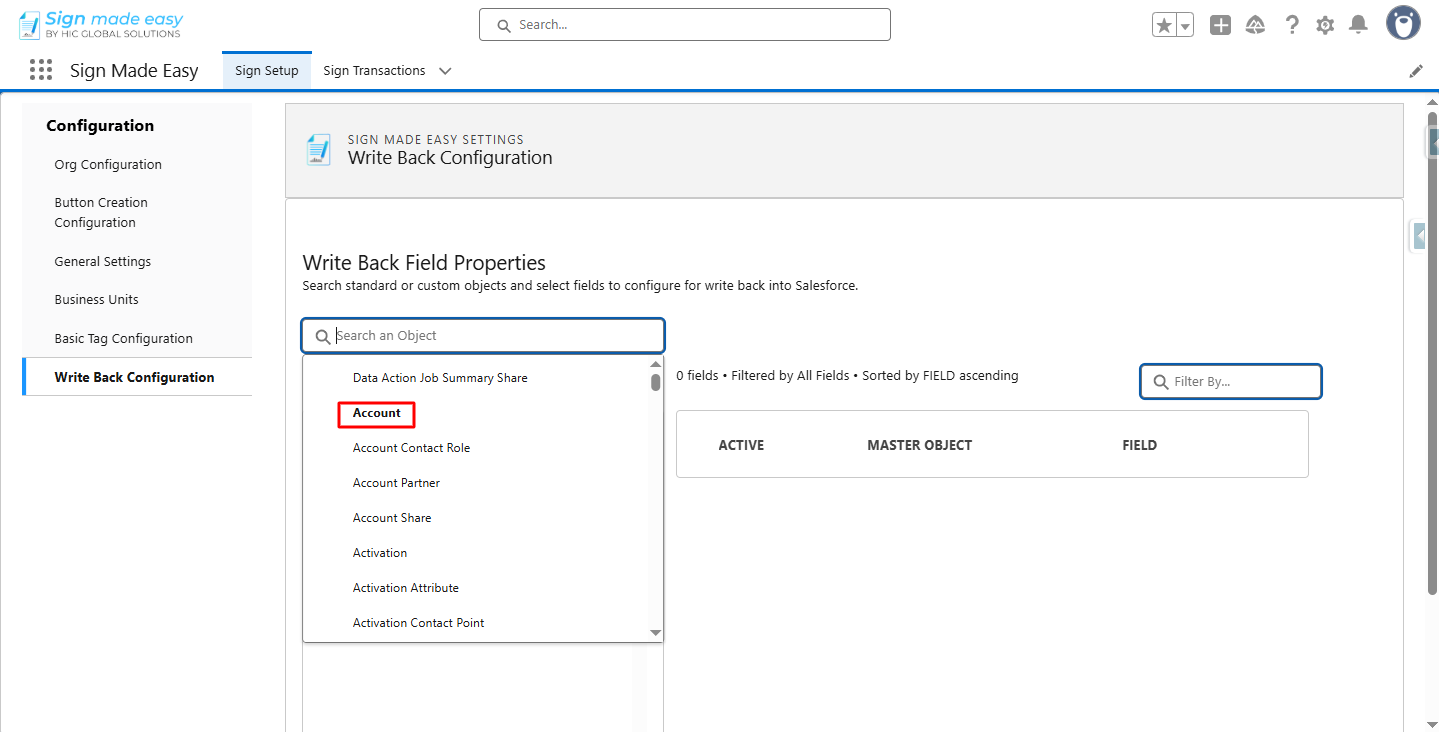Open the Sign Transactions tab
Screen dimensions: 1439x732
click(374, 71)
